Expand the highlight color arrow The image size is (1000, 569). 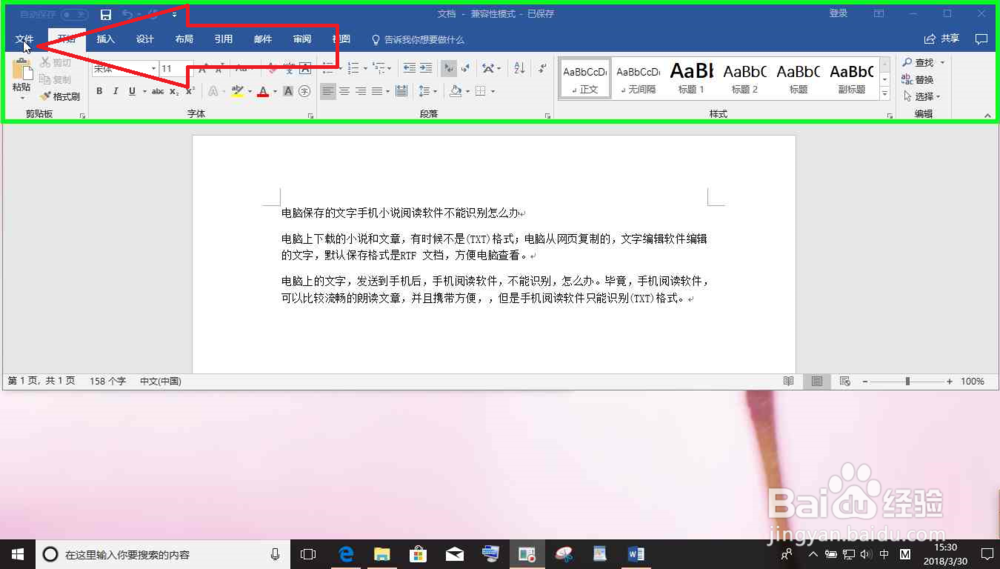(249, 91)
